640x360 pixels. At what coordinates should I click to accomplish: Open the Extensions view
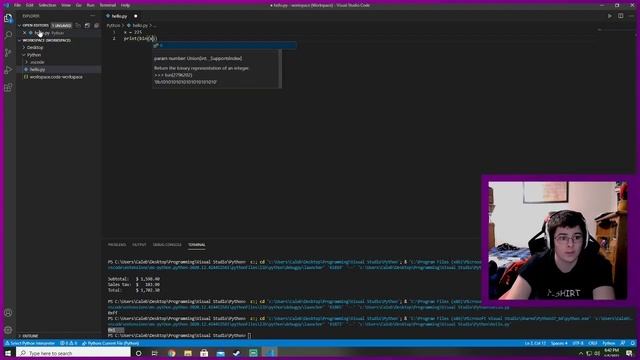point(8,87)
